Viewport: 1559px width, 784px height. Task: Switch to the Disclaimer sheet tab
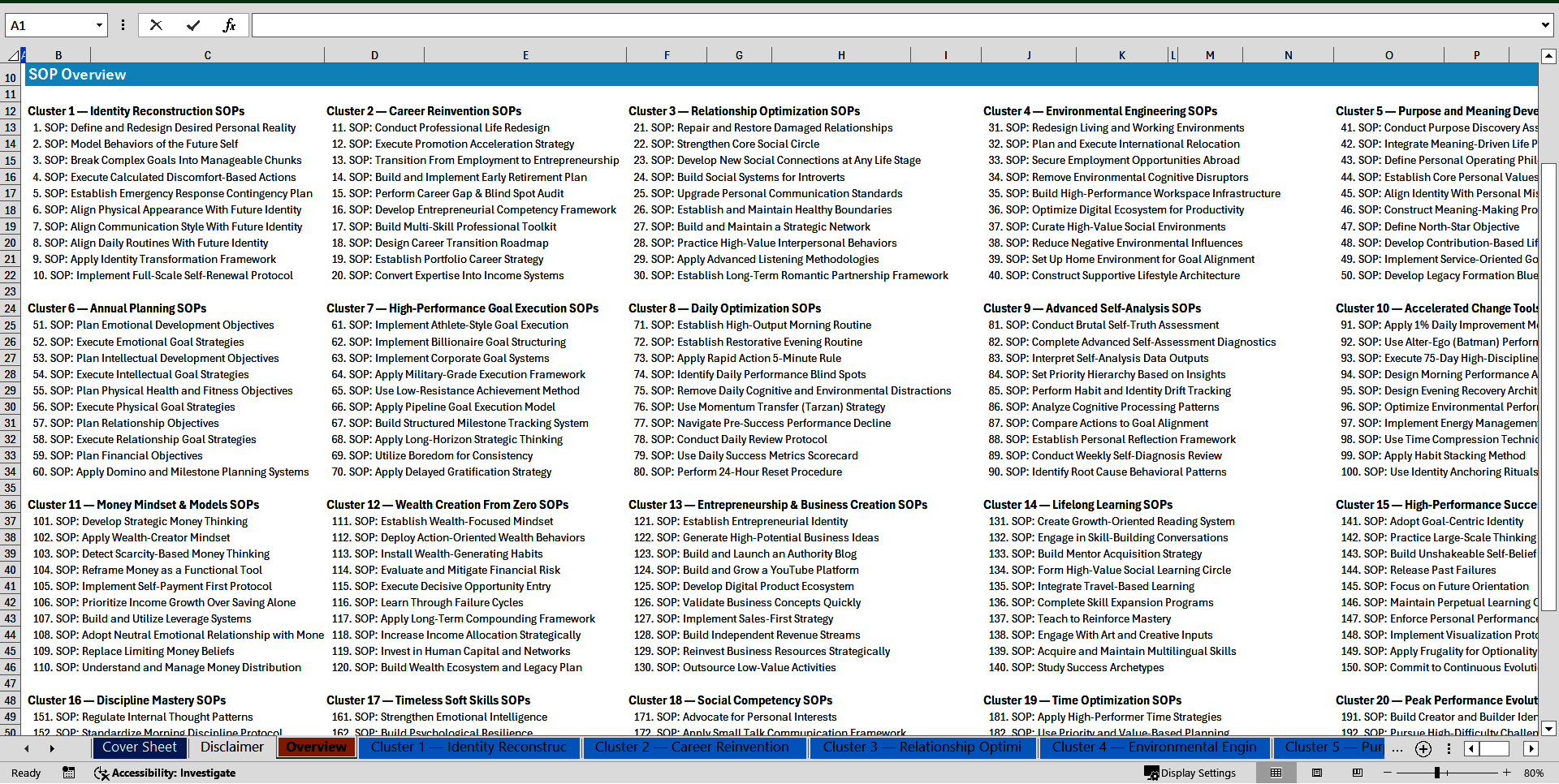231,747
